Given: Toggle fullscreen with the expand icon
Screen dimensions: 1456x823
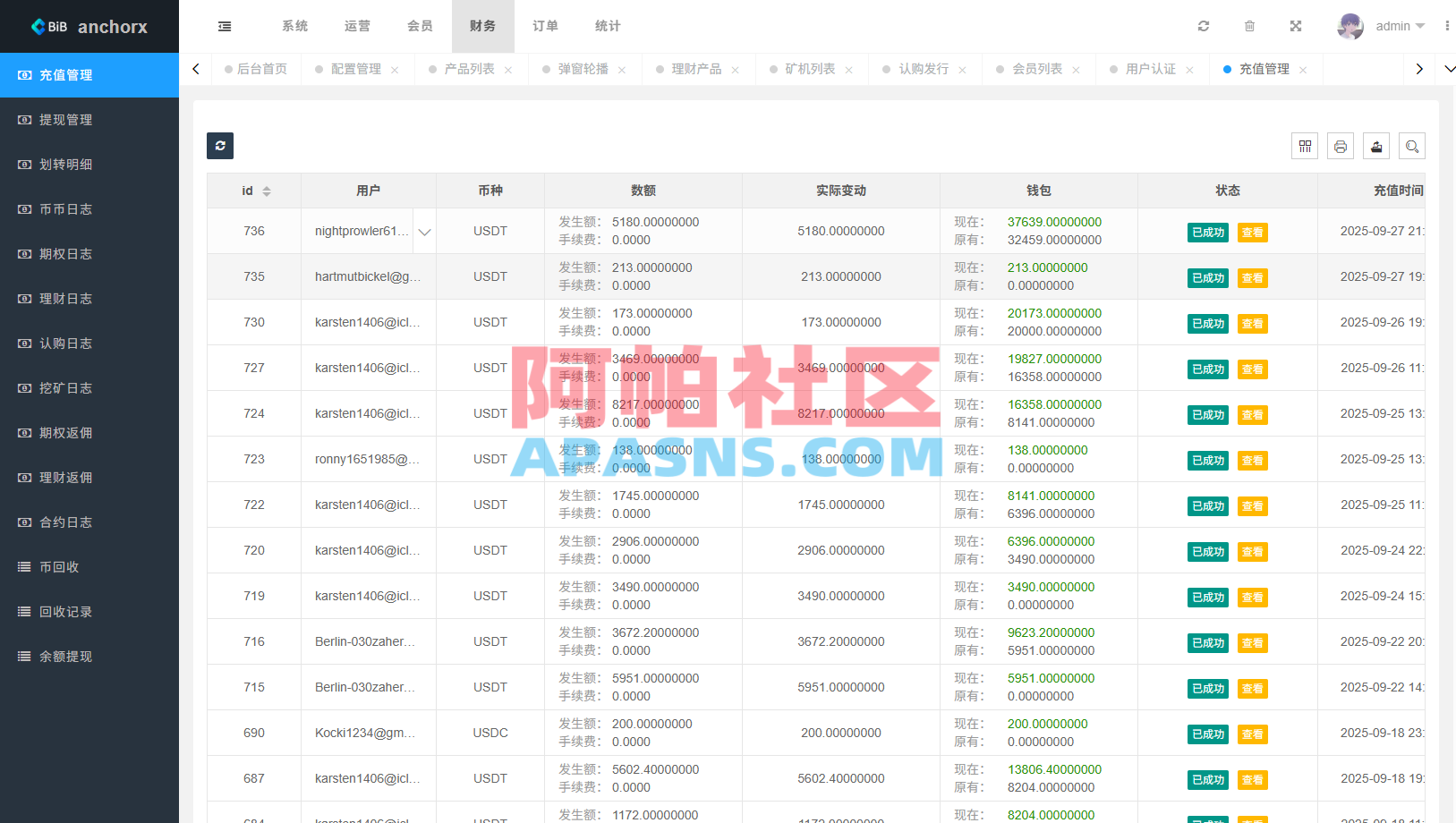Looking at the screenshot, I should [x=1296, y=26].
